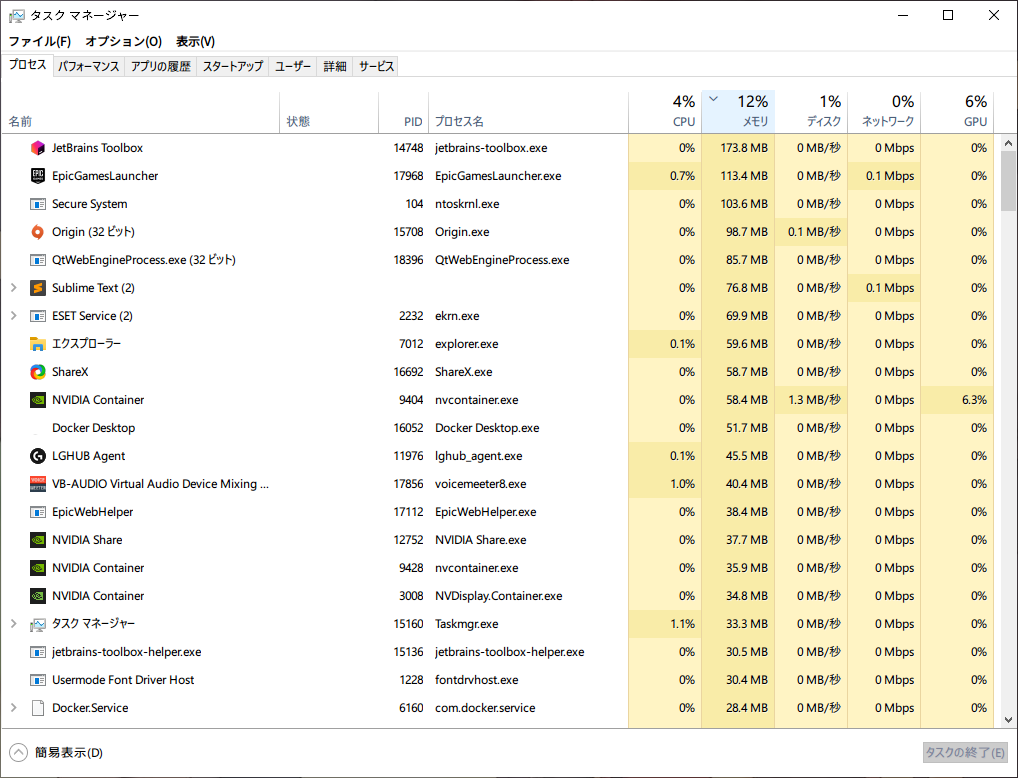Click the fontdrvhost.exe process name
The width and height of the screenshot is (1018, 778).
click(x=477, y=680)
